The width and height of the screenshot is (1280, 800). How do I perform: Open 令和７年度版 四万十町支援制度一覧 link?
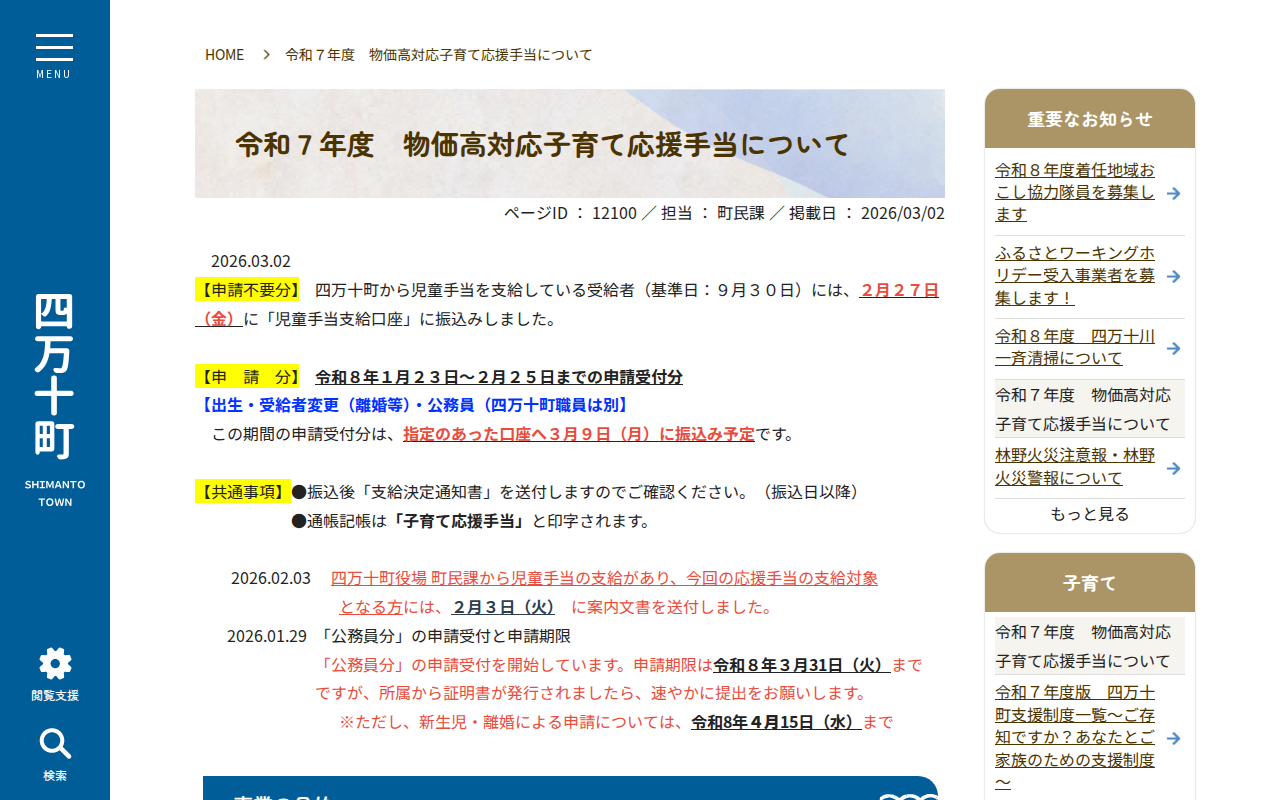click(x=1075, y=737)
